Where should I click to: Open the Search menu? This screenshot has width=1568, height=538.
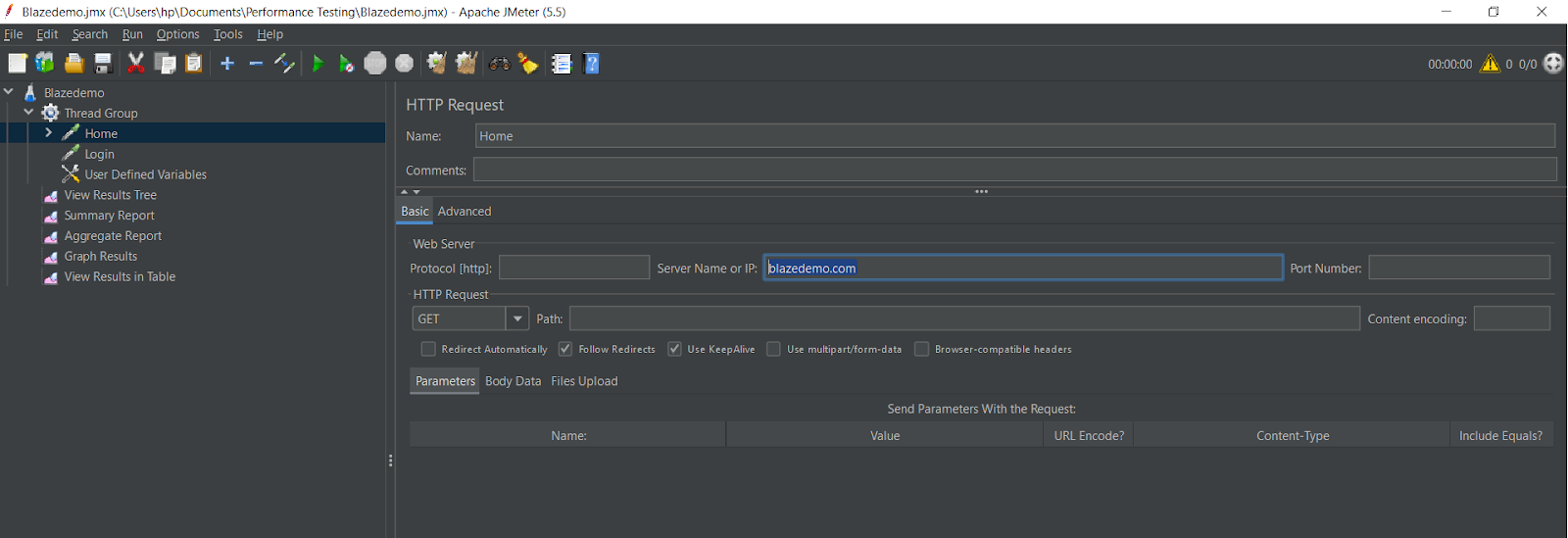(x=90, y=34)
